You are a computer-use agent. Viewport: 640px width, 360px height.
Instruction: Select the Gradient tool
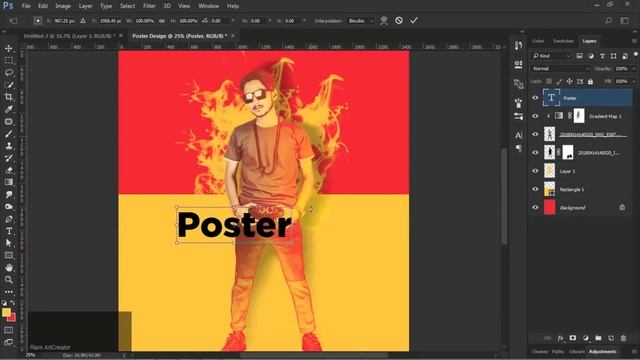(x=9, y=182)
